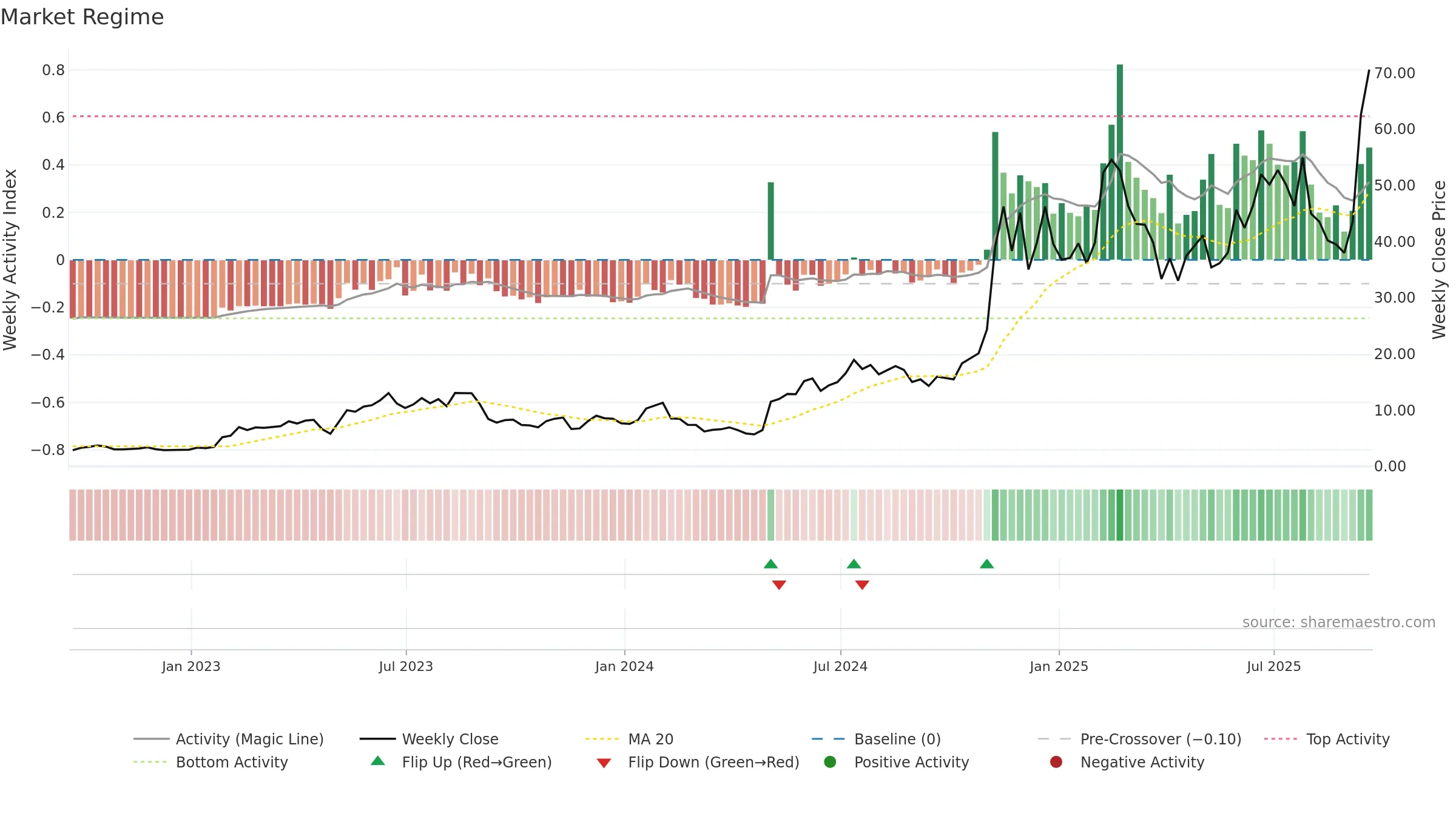Image resolution: width=1456 pixels, height=819 pixels.
Task: Click the dark red Negative Activity circle icon
Action: coord(1056,762)
